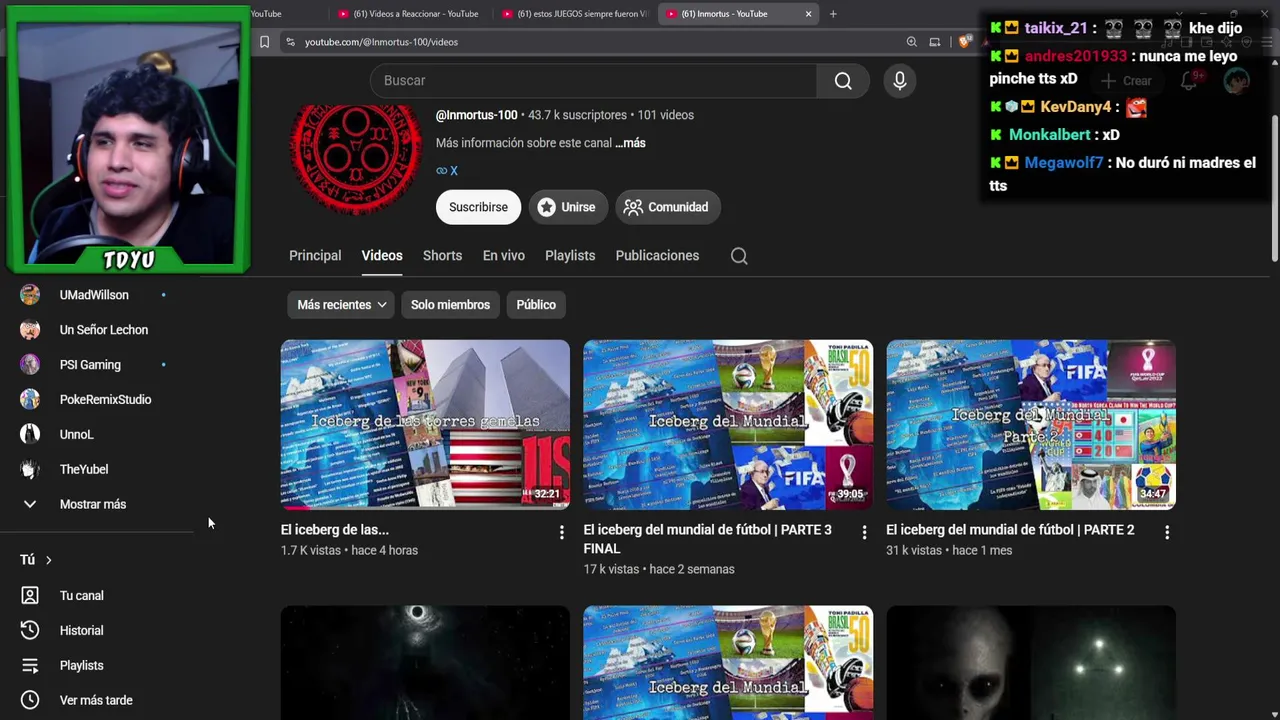
Task: Play the Iceberg de las torres gemelas thumbnail
Action: pos(425,425)
